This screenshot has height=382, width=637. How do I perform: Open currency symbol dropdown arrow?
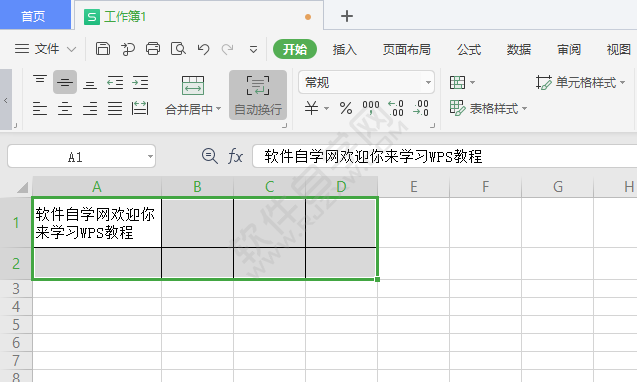click(x=326, y=109)
